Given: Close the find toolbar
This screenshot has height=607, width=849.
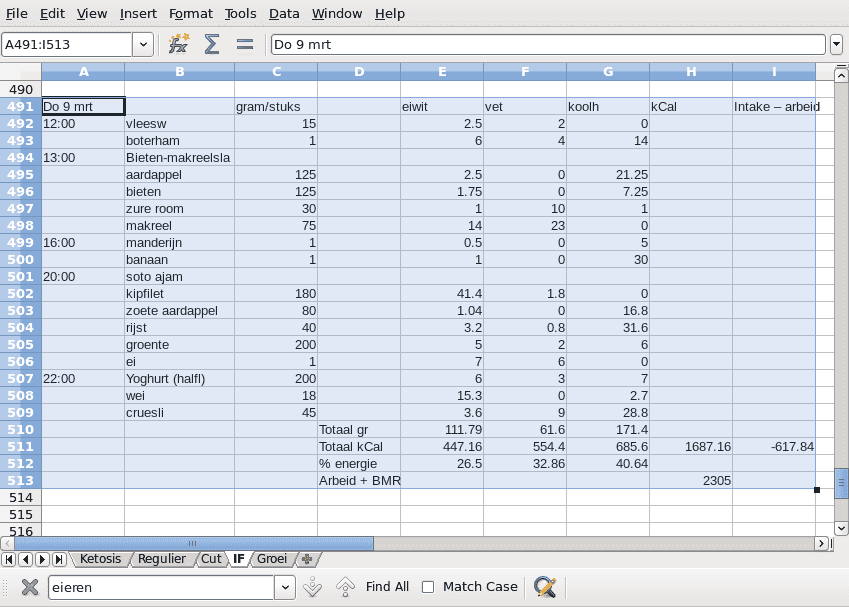Looking at the screenshot, I should click(x=29, y=587).
